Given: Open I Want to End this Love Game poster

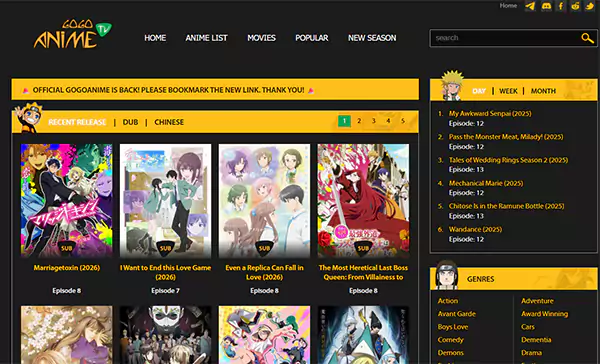Looking at the screenshot, I should pos(165,201).
